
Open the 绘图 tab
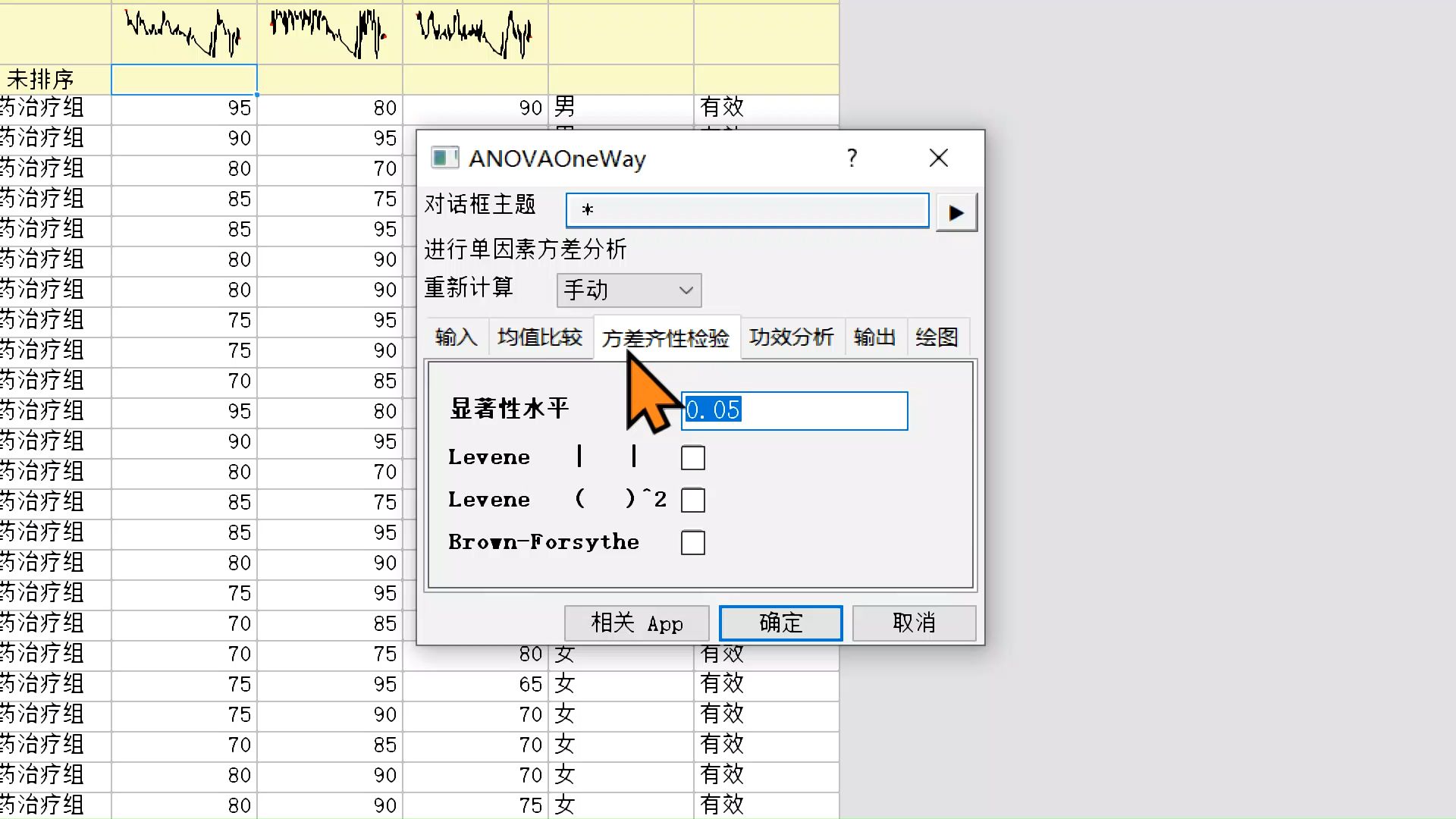coord(937,337)
